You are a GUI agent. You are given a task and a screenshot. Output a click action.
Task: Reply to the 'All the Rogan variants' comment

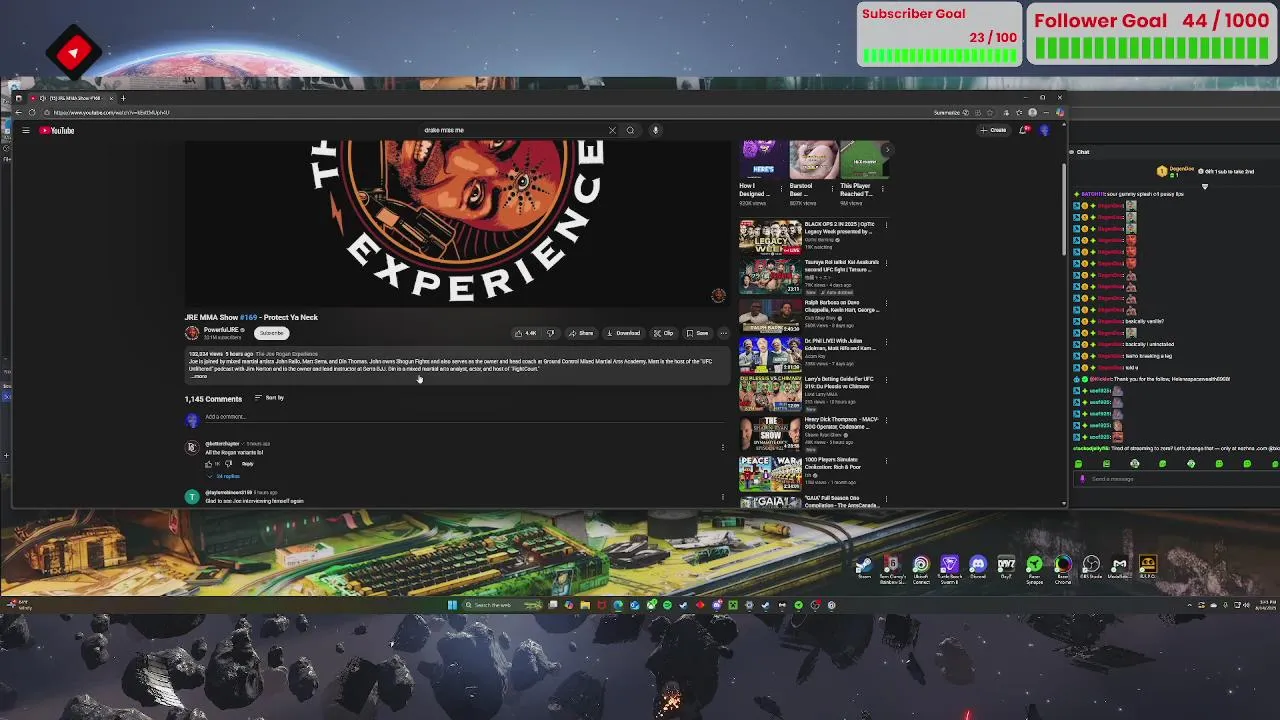247,464
